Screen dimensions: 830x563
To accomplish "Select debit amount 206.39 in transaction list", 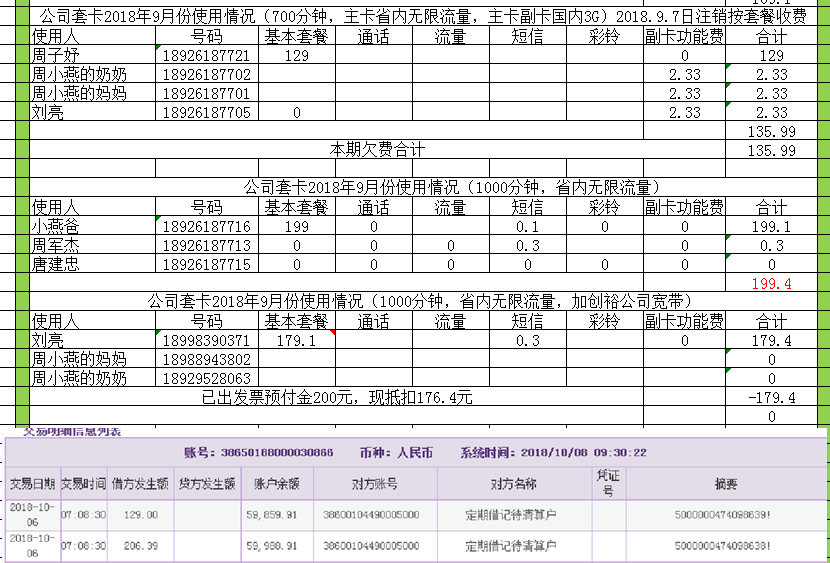I will click(x=140, y=546).
